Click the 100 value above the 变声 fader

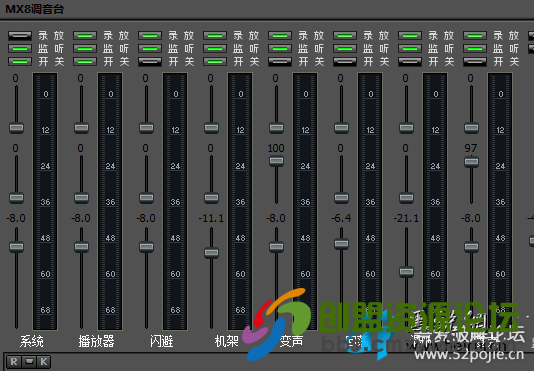(276, 148)
